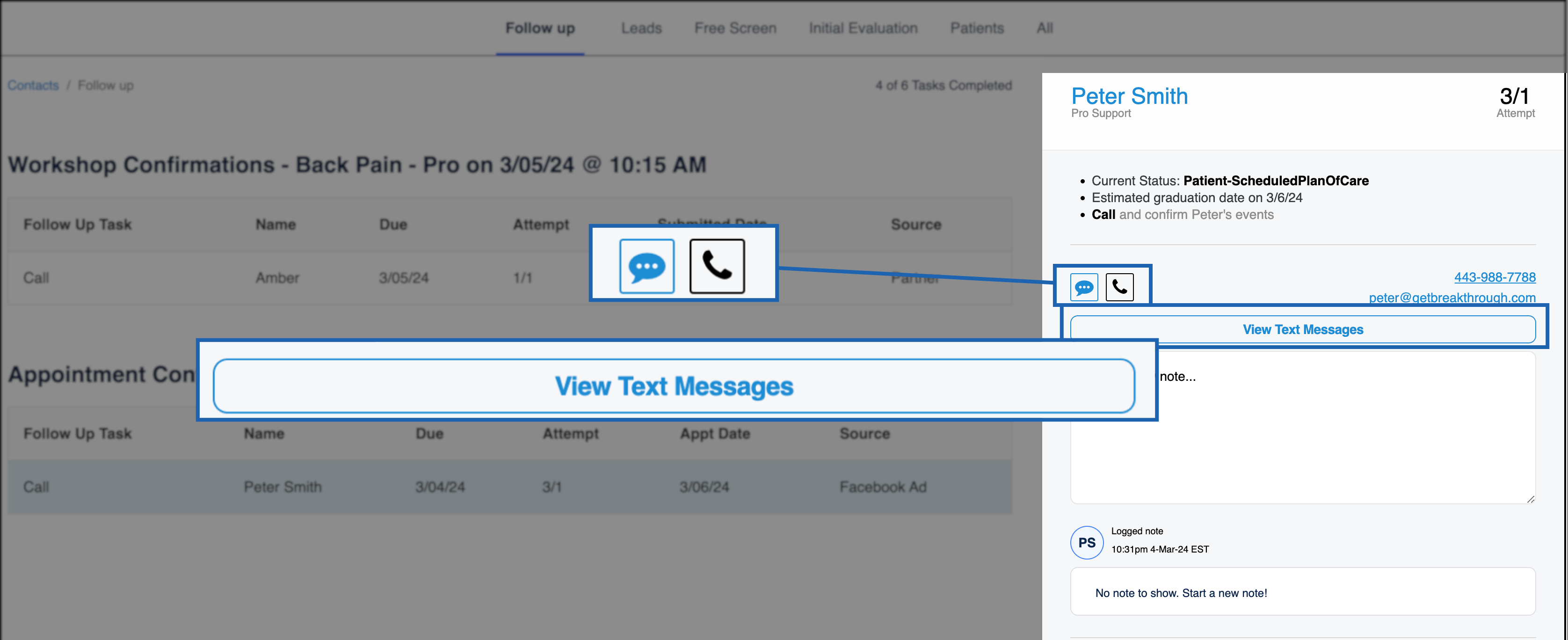Click the Due column header in appointment table
Viewport: 1568px width, 640px height.
coord(429,434)
